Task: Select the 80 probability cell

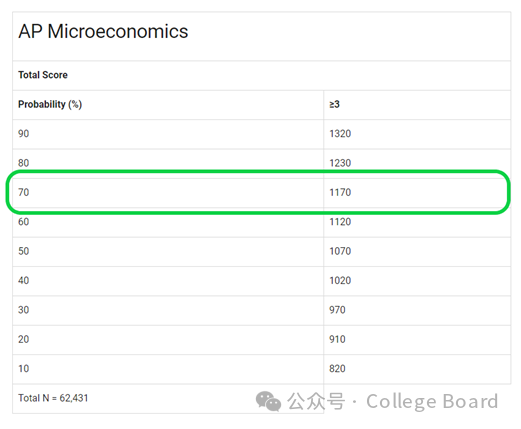Action: [x=168, y=163]
